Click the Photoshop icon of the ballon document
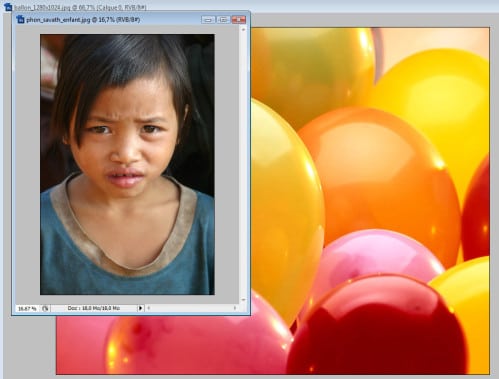This screenshot has width=499, height=379. coord(7,7)
